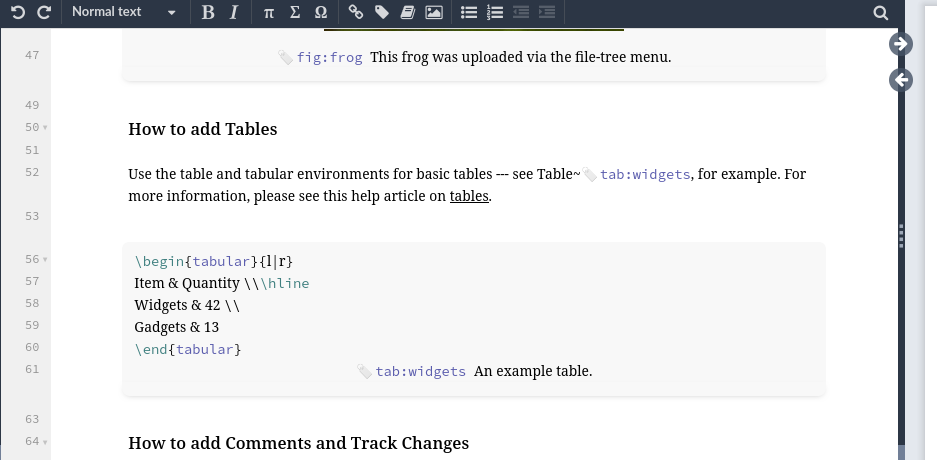Toggle Bold formatting
The image size is (937, 460).
pyautogui.click(x=207, y=12)
